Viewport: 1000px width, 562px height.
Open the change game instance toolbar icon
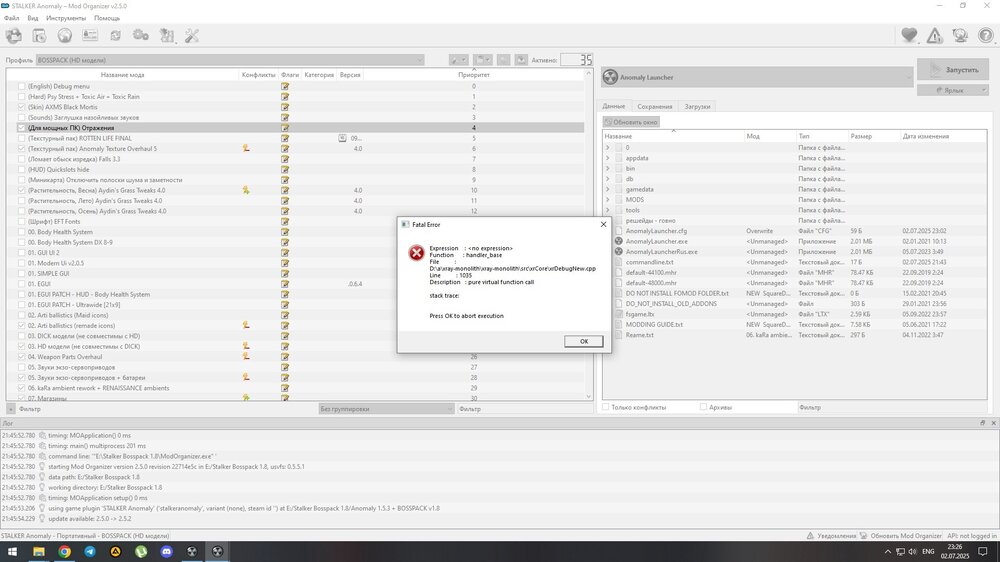(14, 36)
